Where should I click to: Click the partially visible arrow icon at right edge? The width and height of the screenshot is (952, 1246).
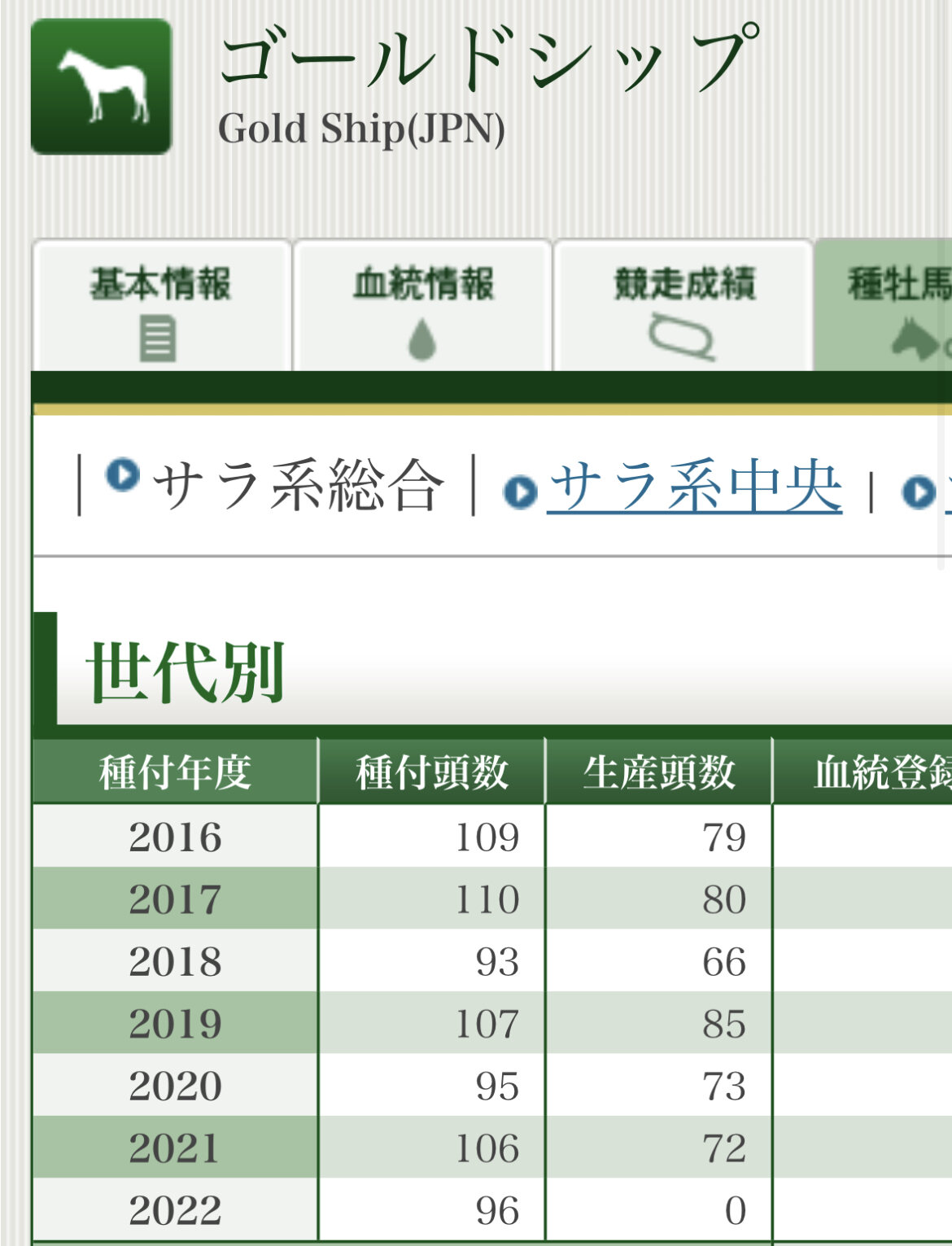919,492
